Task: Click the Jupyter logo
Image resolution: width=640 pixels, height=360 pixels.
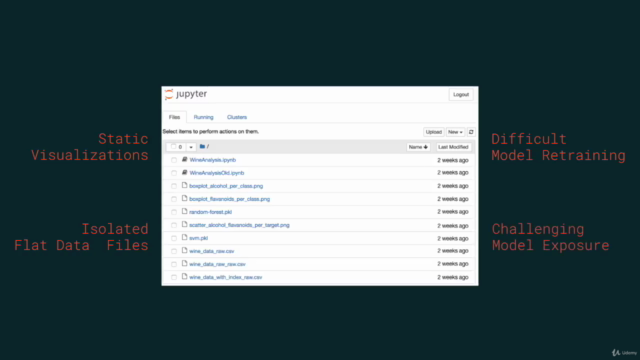Action: point(186,94)
